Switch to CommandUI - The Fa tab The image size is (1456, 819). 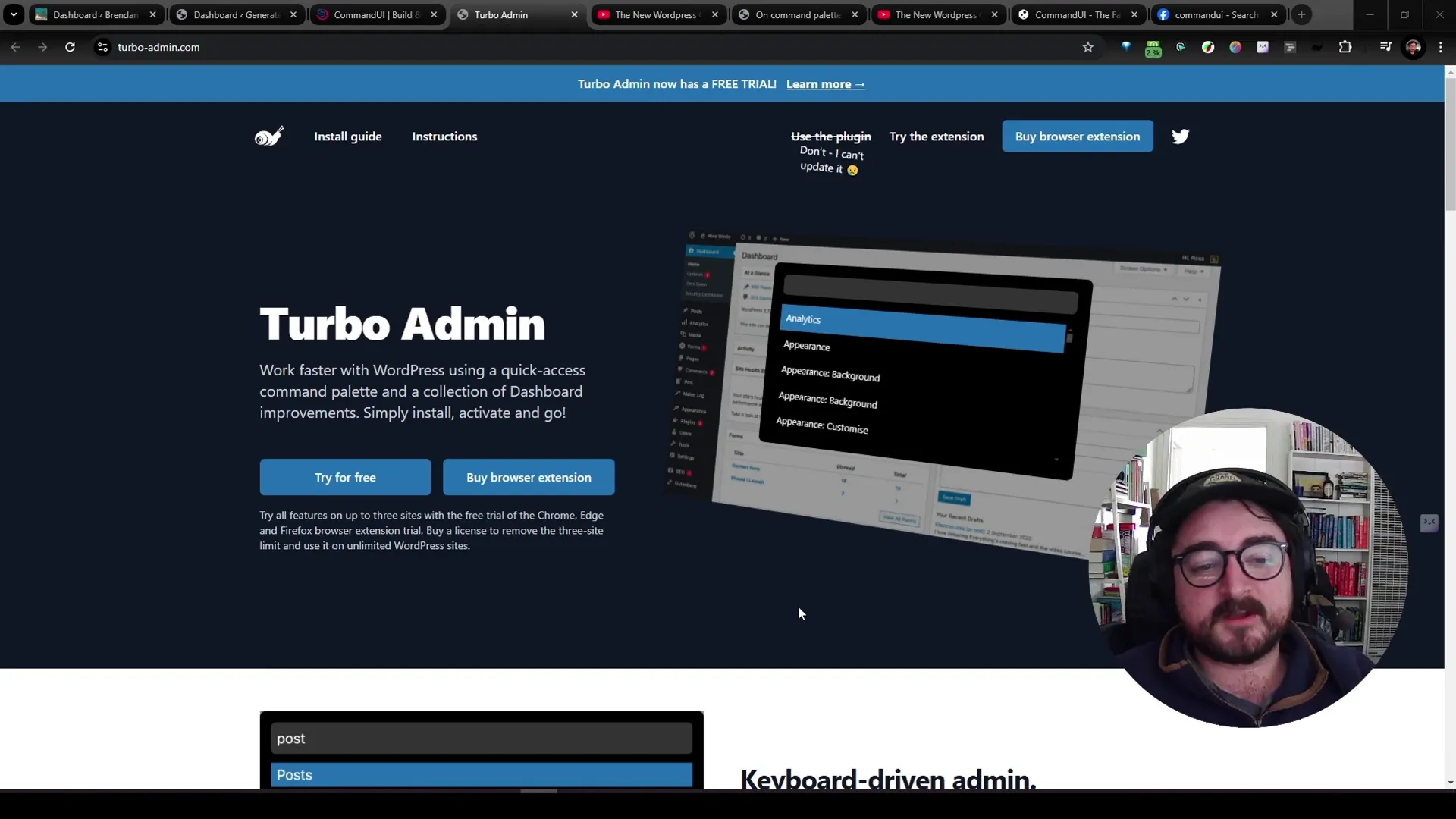(x=1077, y=14)
